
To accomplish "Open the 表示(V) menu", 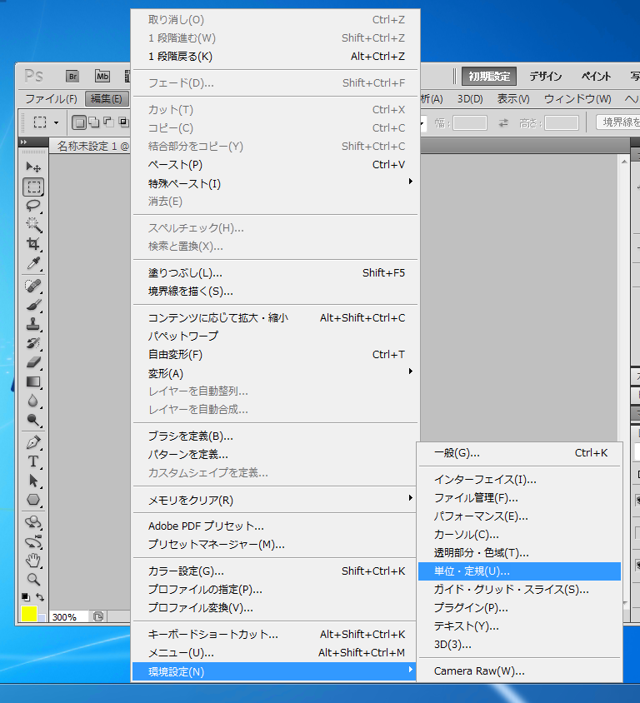I will tap(513, 99).
